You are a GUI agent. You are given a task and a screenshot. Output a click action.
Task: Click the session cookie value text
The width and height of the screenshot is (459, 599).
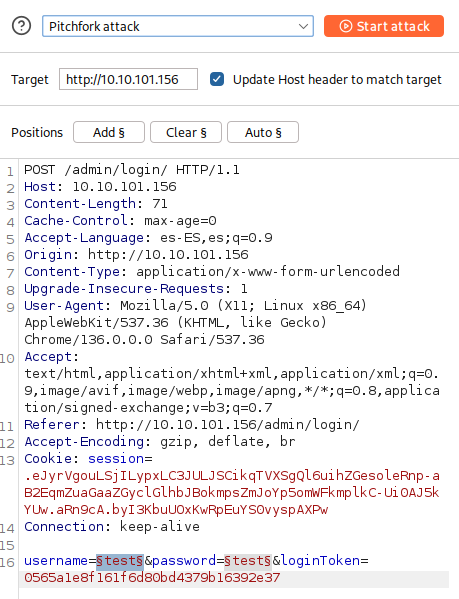pyautogui.click(x=232, y=493)
